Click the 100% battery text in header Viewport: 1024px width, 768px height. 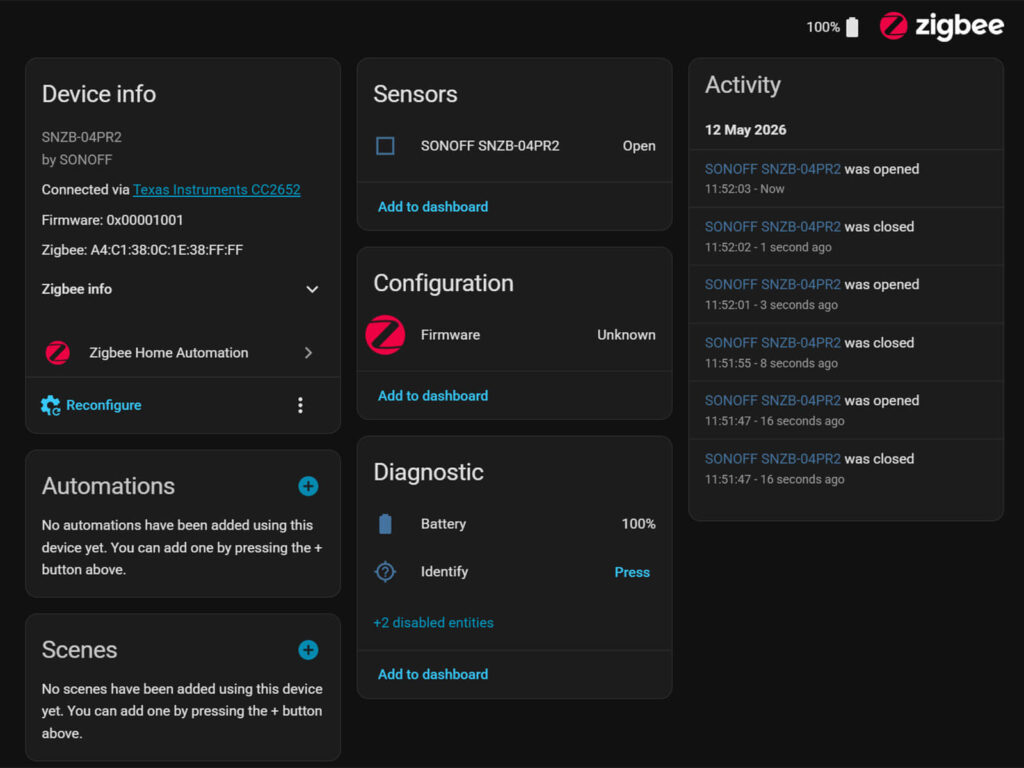(x=823, y=27)
